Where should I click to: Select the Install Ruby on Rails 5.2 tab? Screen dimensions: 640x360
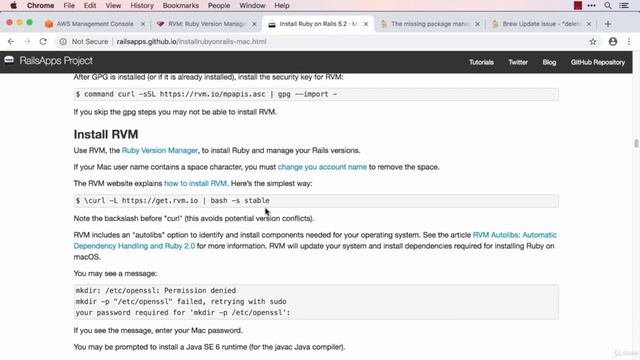pos(318,24)
